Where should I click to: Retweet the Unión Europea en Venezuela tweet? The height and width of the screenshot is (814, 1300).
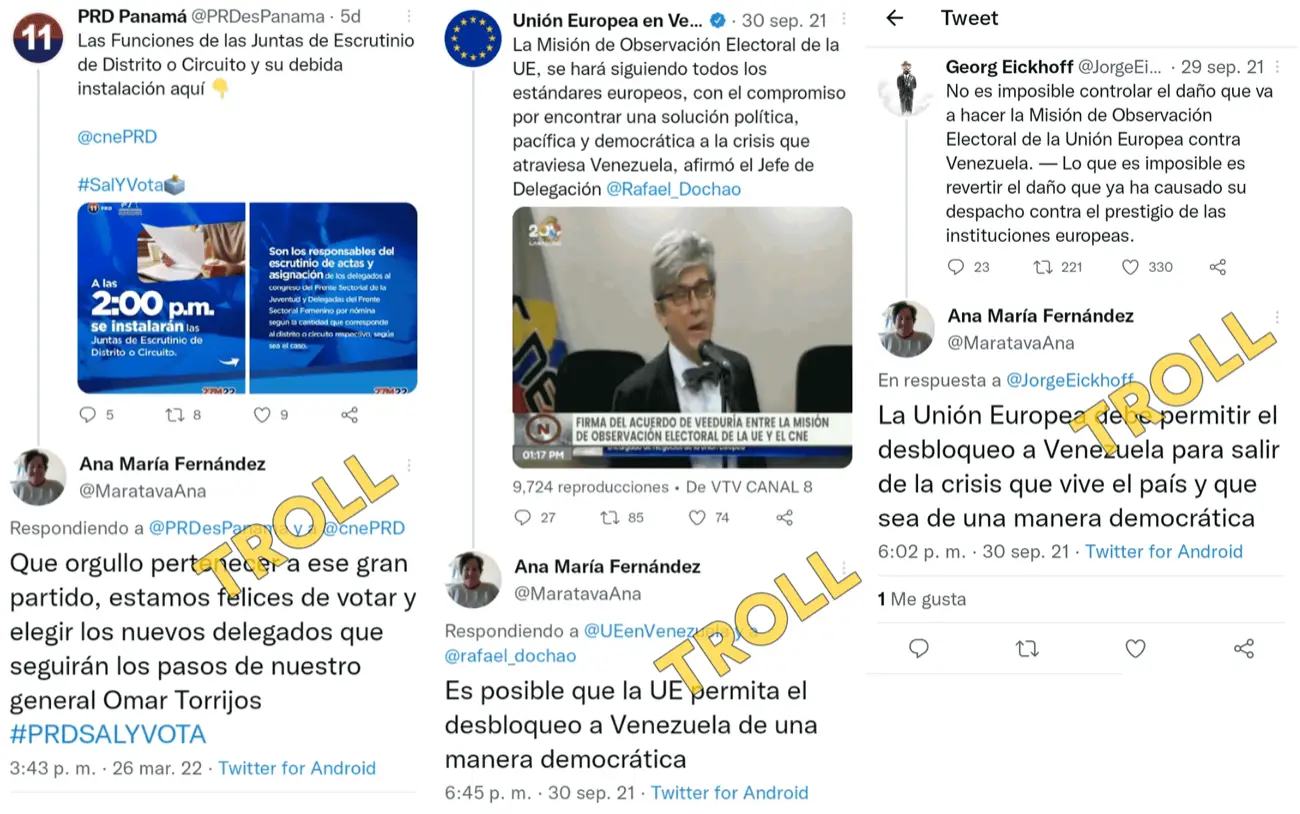click(610, 517)
